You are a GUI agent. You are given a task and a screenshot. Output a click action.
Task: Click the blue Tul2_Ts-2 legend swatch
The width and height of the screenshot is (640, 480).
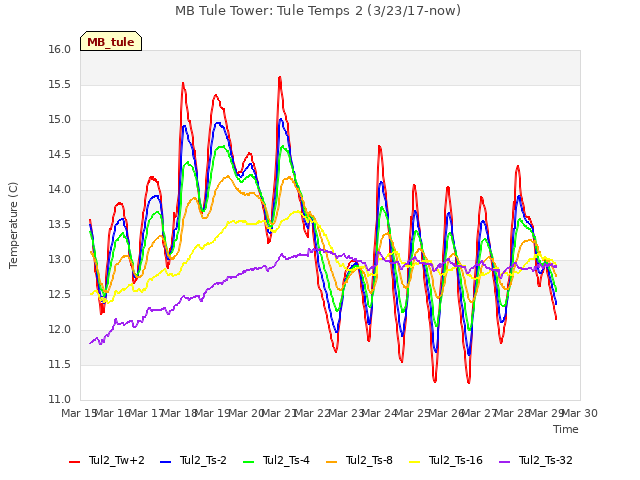165,461
